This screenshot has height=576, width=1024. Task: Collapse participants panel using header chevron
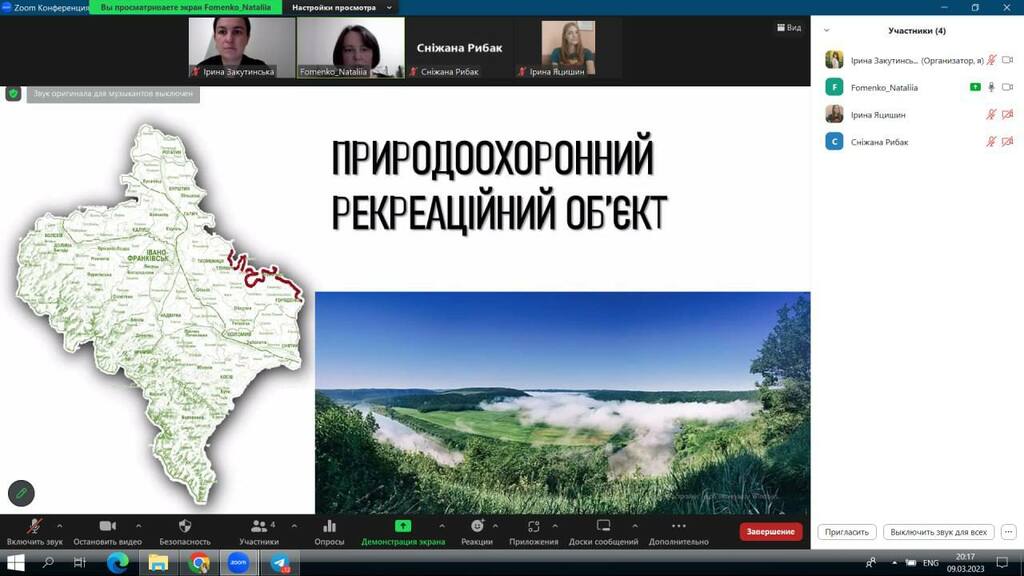click(826, 31)
